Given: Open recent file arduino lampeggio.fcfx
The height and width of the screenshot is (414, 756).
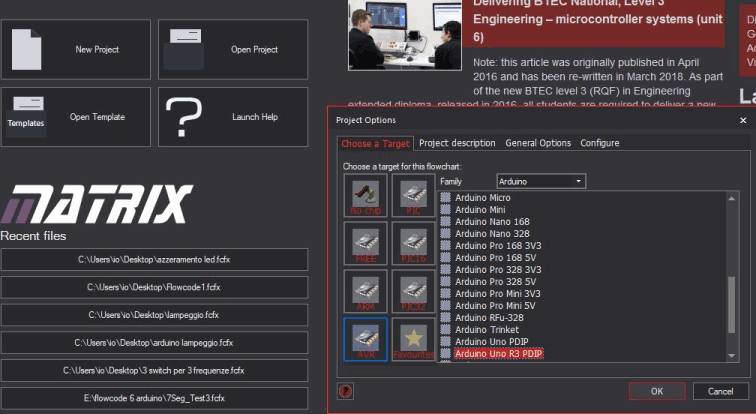Looking at the screenshot, I should coord(154,343).
